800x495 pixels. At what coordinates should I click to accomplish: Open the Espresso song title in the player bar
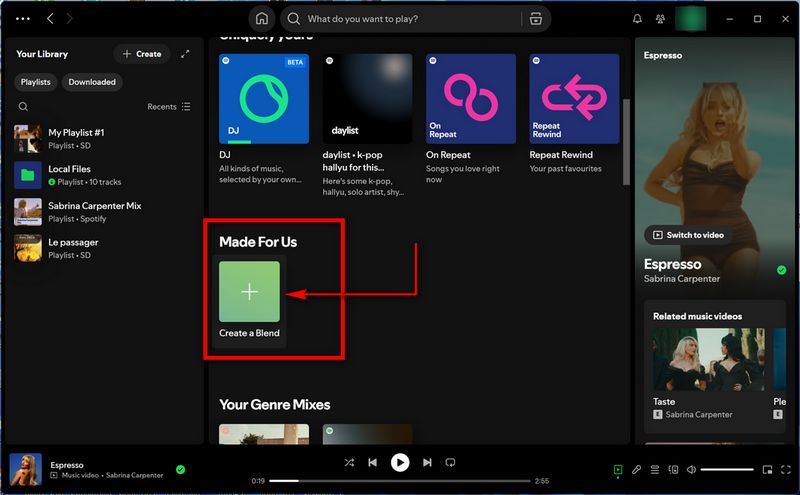click(x=67, y=465)
